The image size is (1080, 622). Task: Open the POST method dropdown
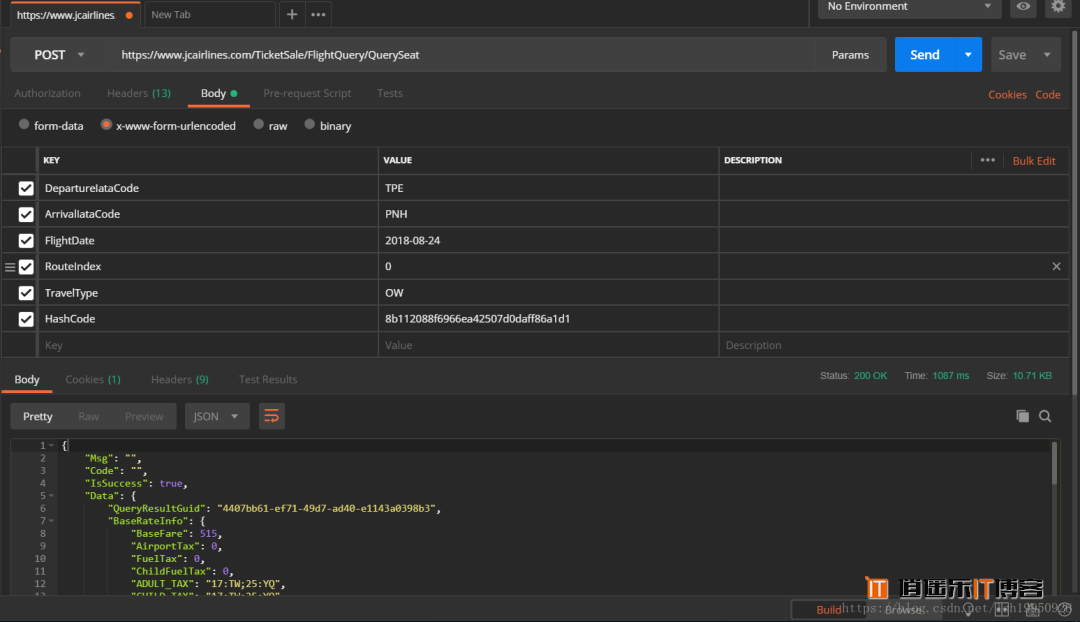point(60,54)
